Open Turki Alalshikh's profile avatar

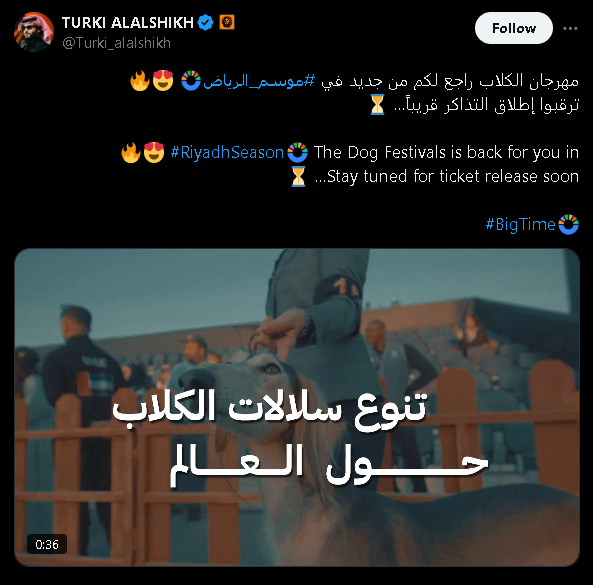click(34, 32)
